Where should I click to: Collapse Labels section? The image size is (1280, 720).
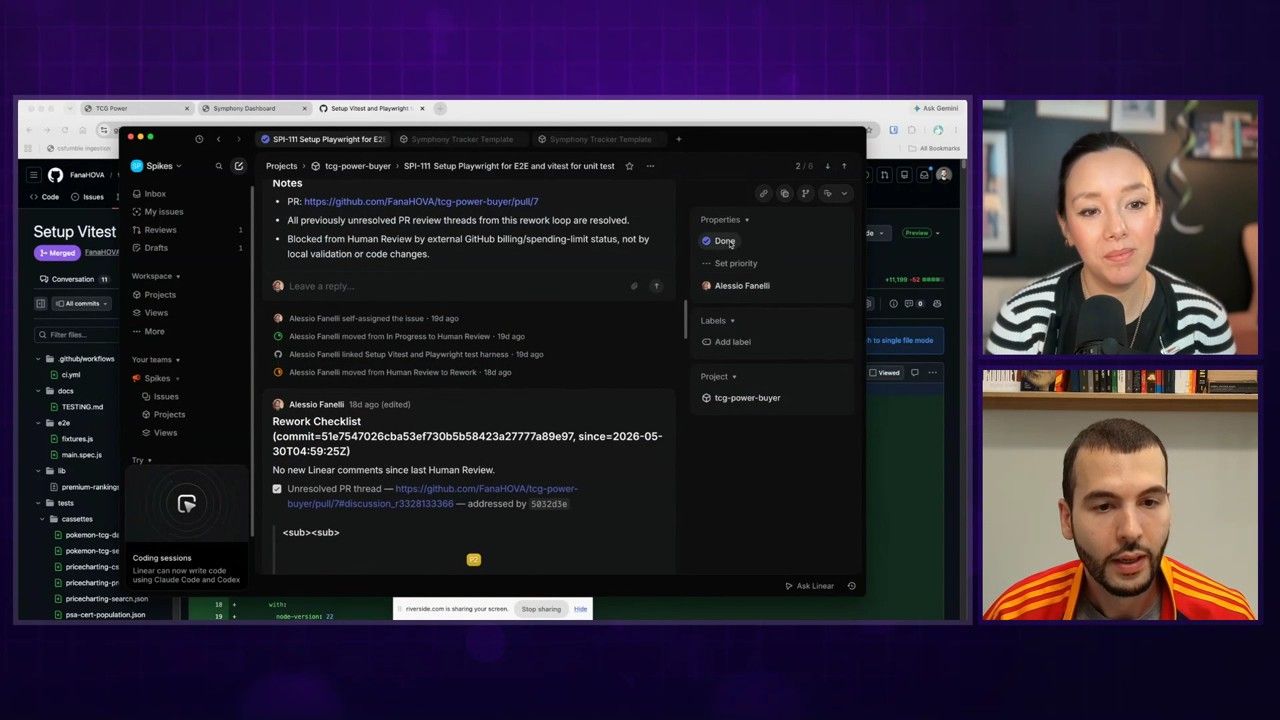(x=718, y=321)
